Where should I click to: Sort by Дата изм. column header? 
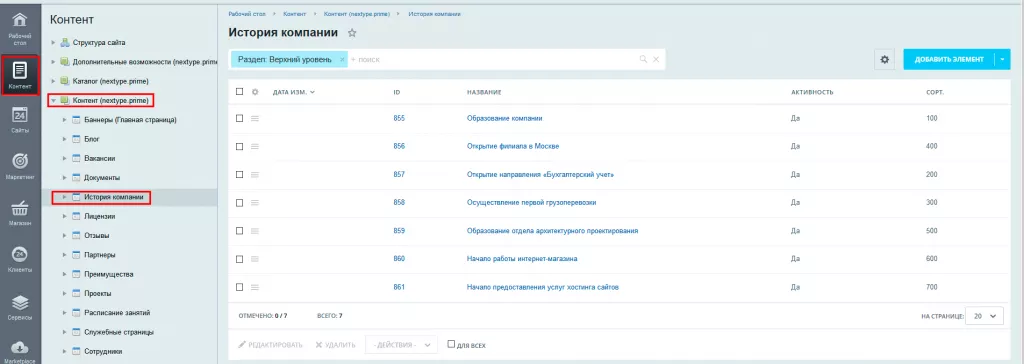coord(293,92)
